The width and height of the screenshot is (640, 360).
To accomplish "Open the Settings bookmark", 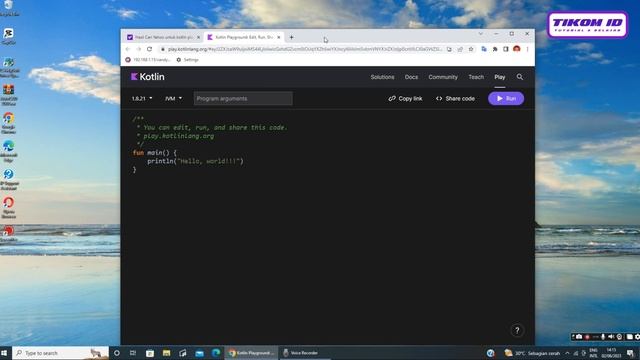I will point(187,60).
